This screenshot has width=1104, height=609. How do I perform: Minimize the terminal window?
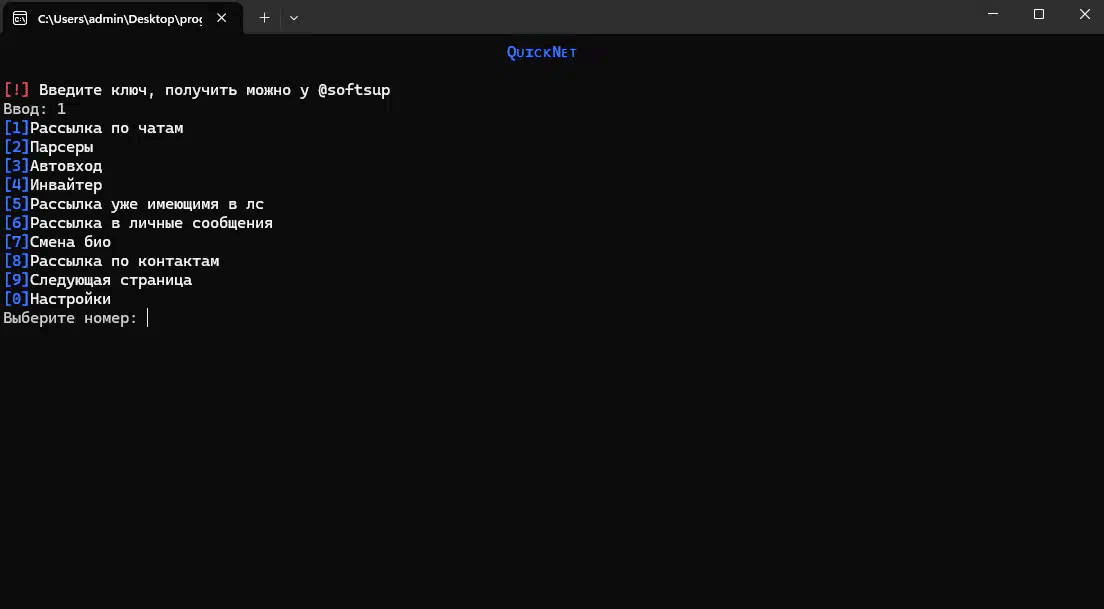pos(993,14)
